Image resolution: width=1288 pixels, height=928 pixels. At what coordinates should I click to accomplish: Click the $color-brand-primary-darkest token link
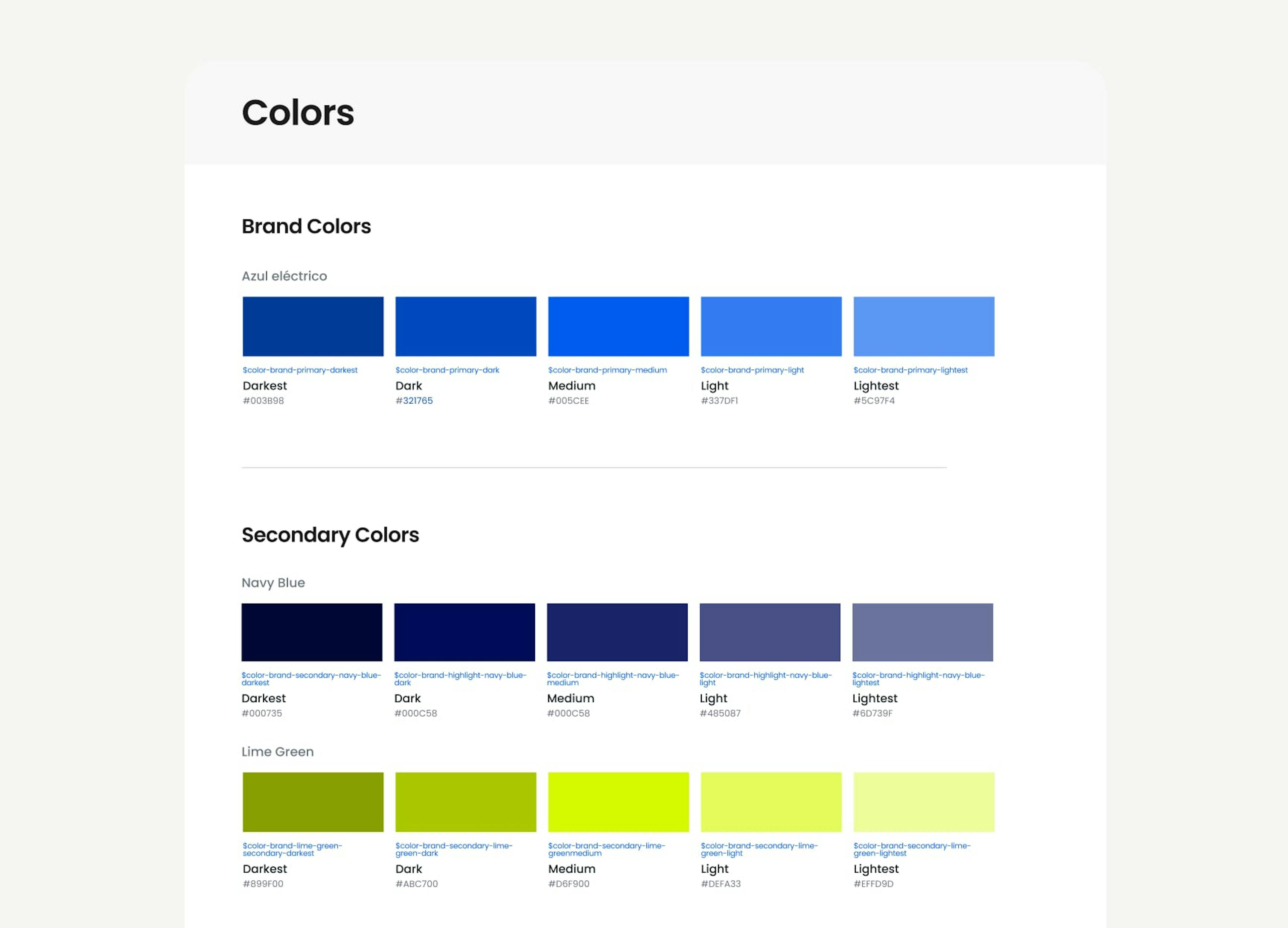[300, 370]
